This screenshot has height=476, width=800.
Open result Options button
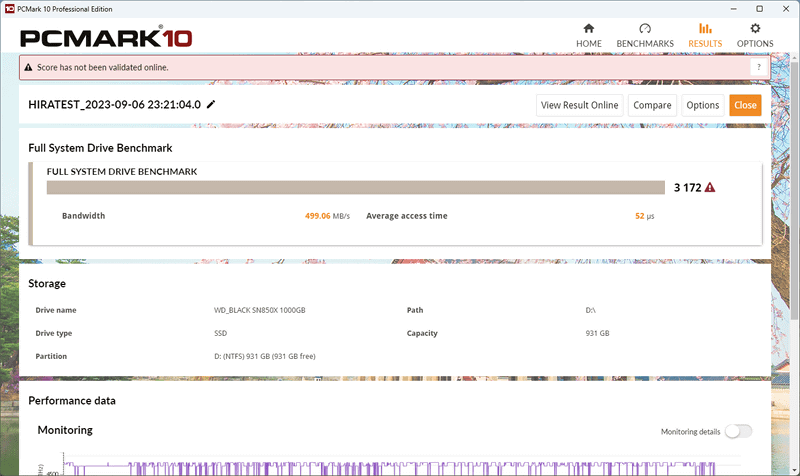tap(703, 105)
